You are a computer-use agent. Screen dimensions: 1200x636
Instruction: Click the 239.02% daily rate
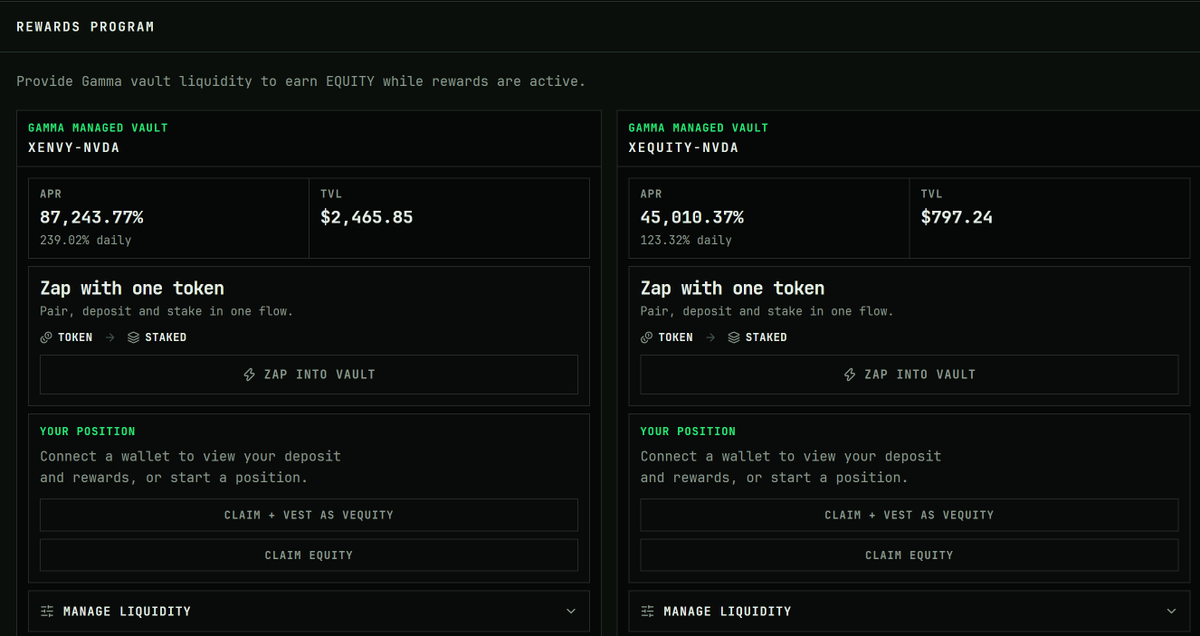(x=86, y=240)
